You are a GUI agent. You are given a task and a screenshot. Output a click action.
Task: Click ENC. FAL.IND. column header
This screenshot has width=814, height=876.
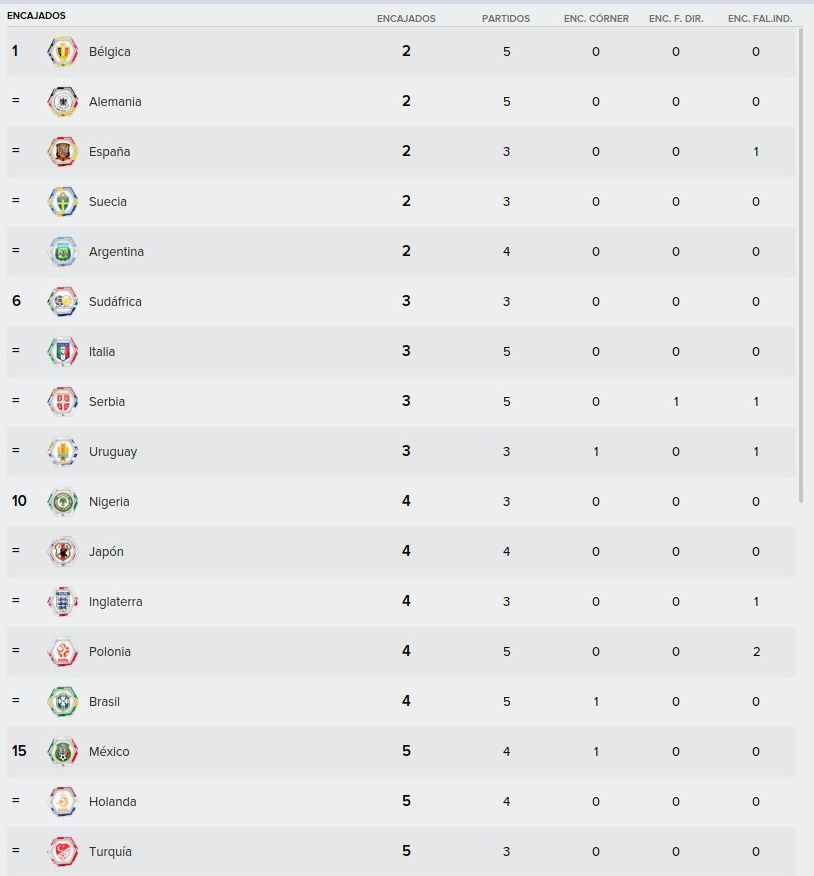pyautogui.click(x=760, y=18)
